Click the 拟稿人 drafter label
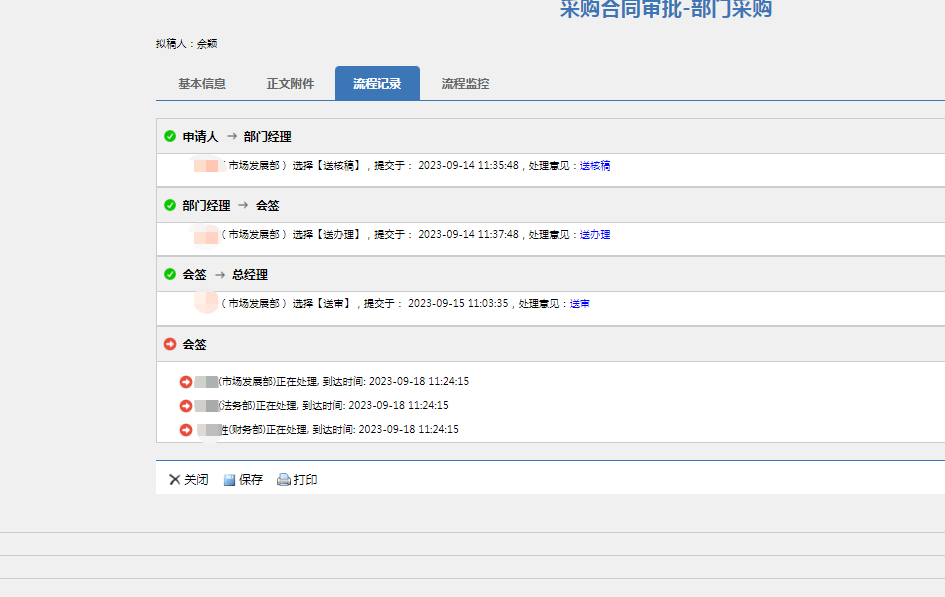945x597 pixels. (x=186, y=44)
